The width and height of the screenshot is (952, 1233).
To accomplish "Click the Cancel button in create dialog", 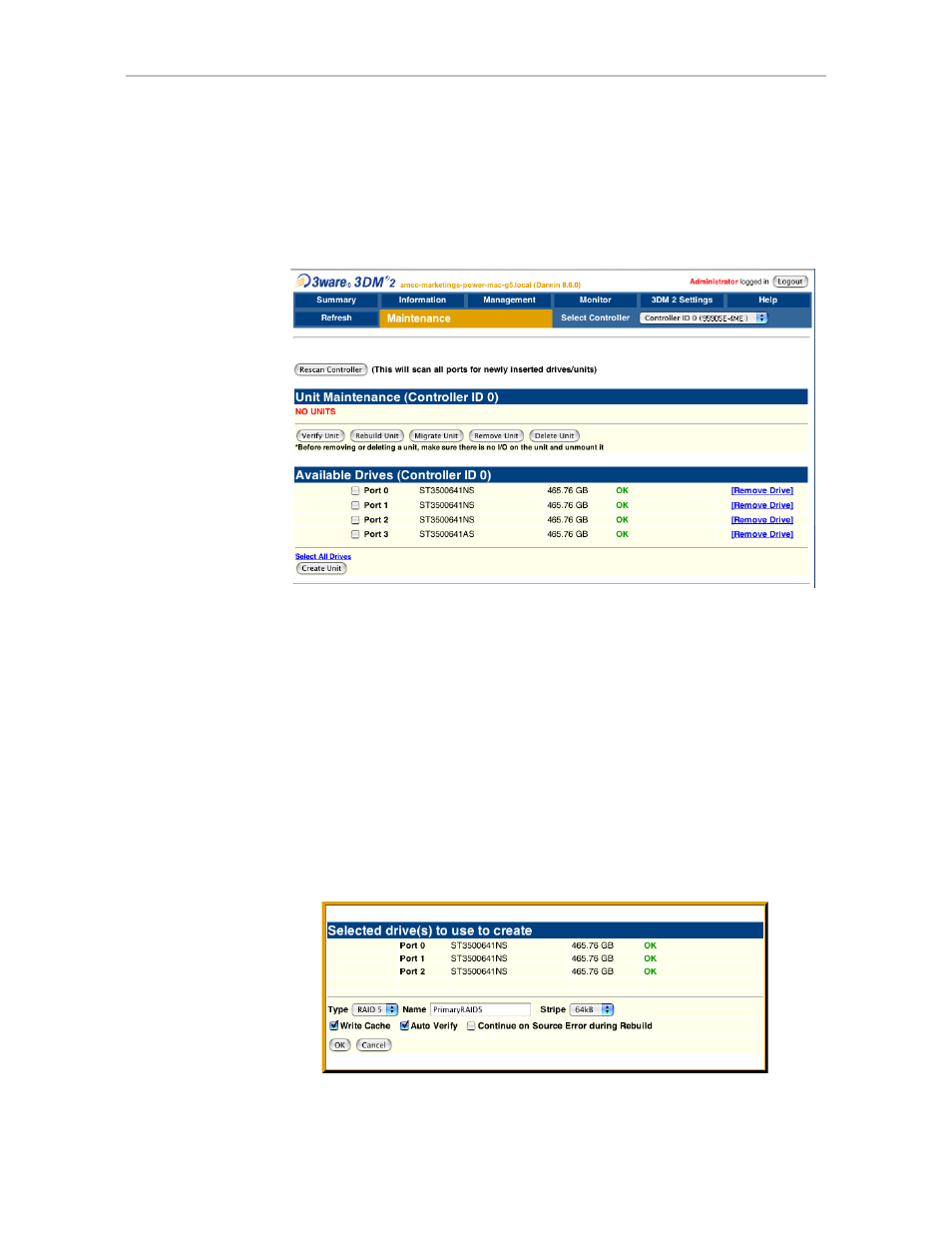I will (x=373, y=1045).
